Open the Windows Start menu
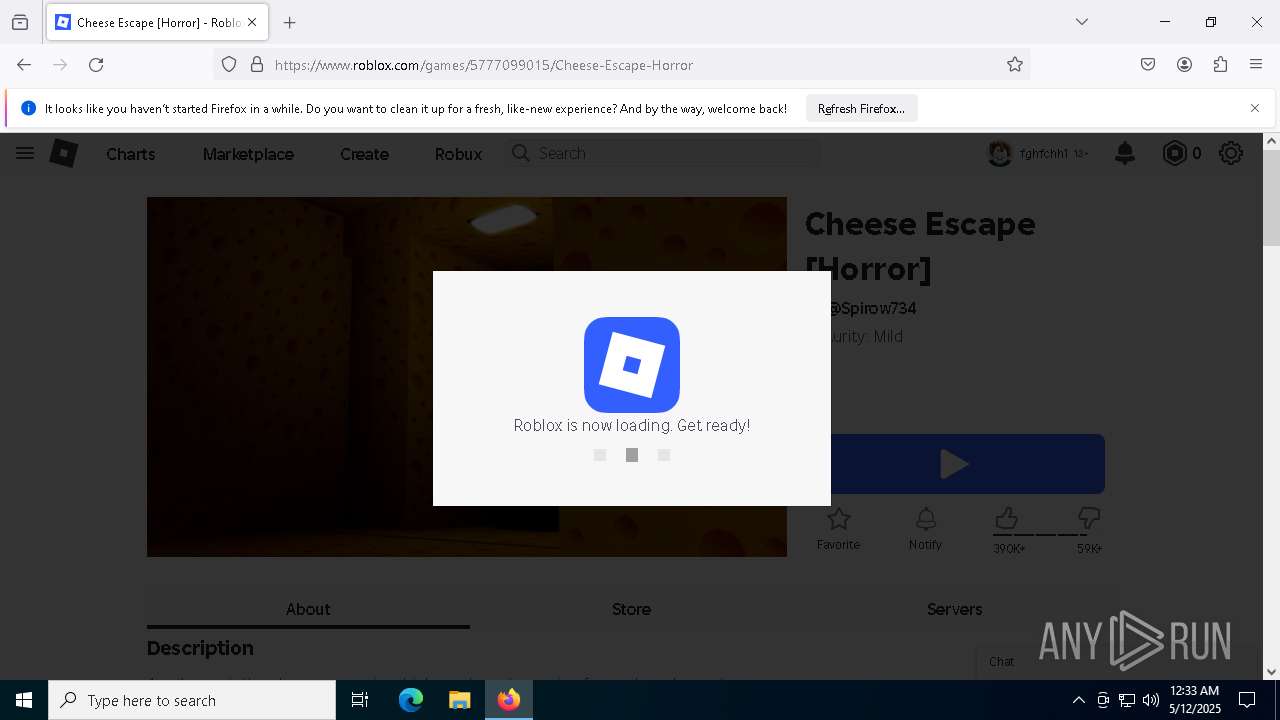 (x=24, y=700)
